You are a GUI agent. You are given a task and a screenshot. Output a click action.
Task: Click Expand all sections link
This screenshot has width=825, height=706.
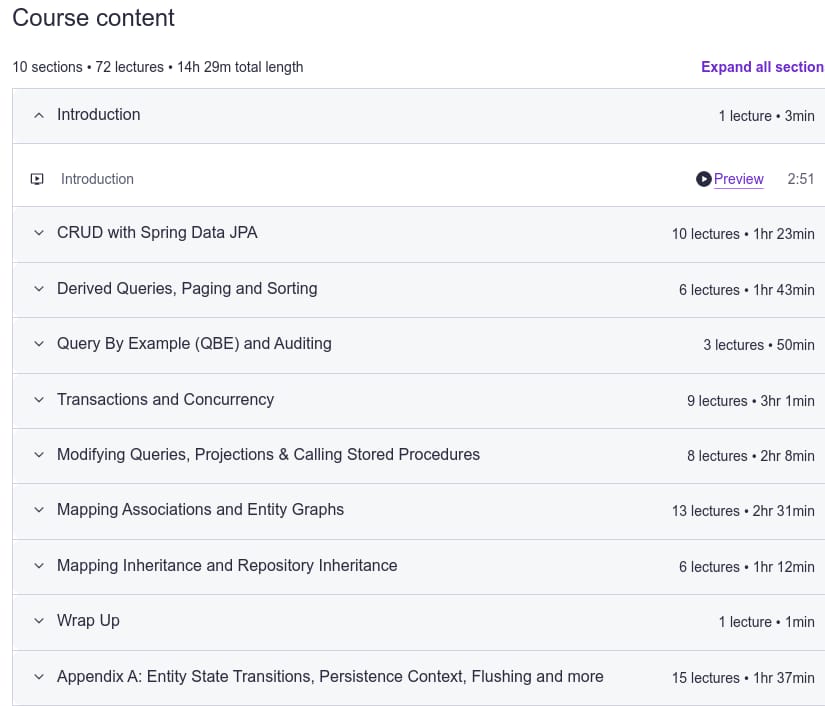click(763, 67)
